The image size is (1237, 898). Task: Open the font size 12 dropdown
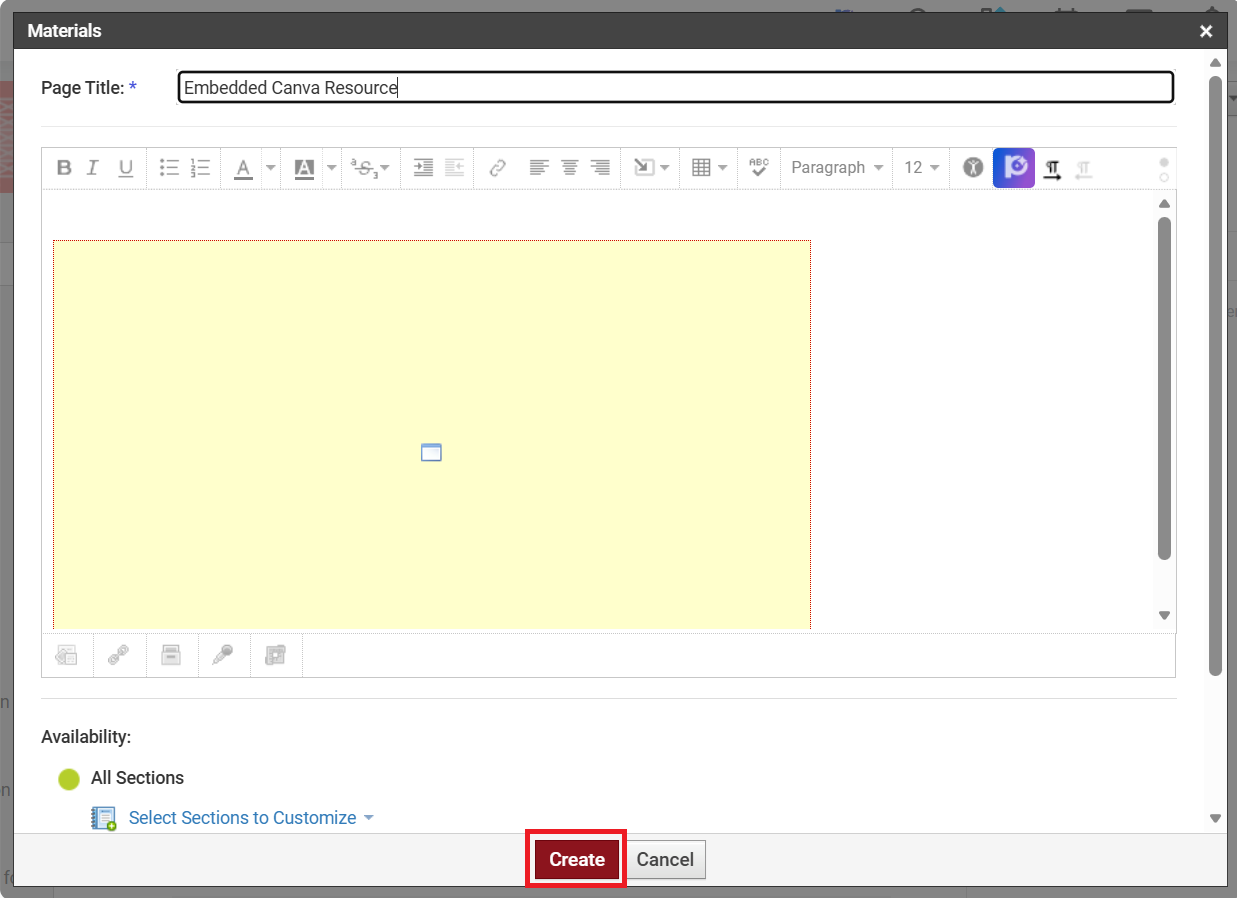[921, 168]
